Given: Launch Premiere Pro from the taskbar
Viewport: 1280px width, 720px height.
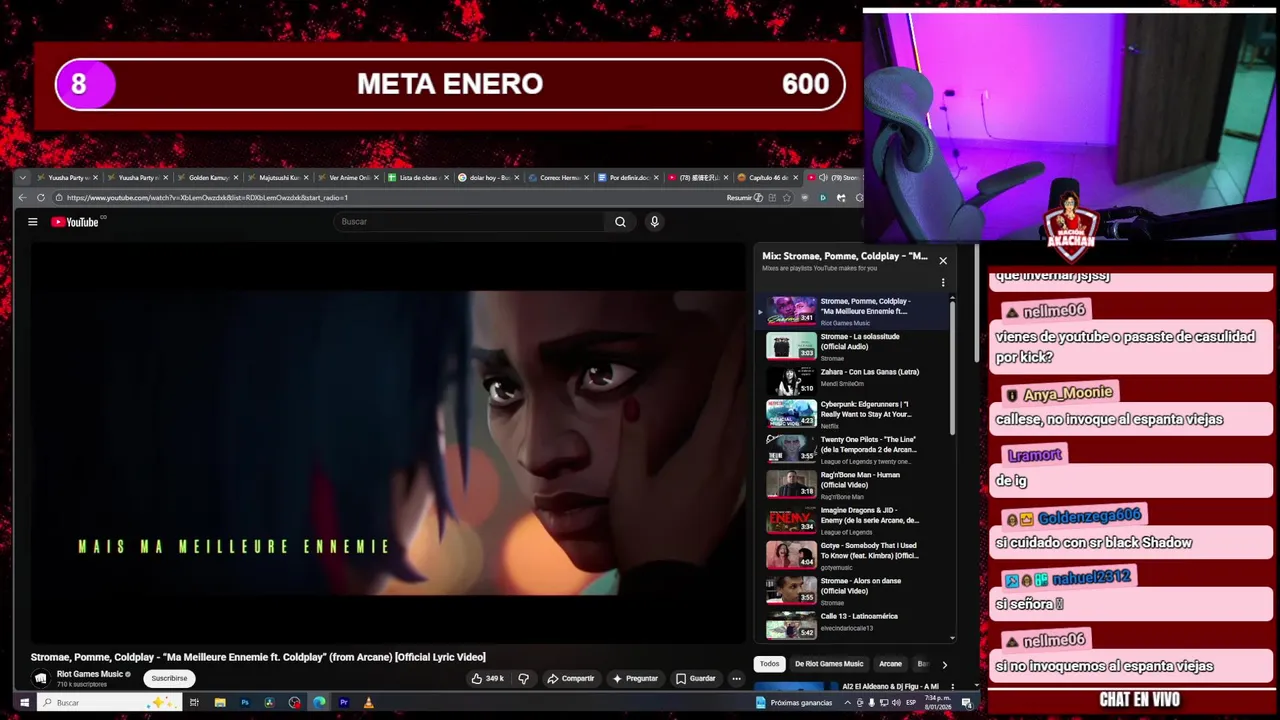Looking at the screenshot, I should 344,703.
